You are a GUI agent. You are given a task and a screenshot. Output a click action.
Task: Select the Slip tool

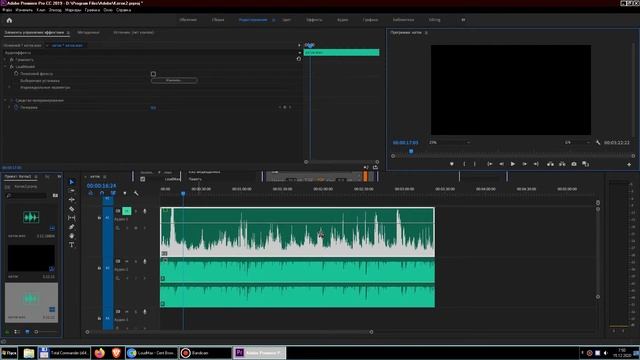tap(71, 218)
